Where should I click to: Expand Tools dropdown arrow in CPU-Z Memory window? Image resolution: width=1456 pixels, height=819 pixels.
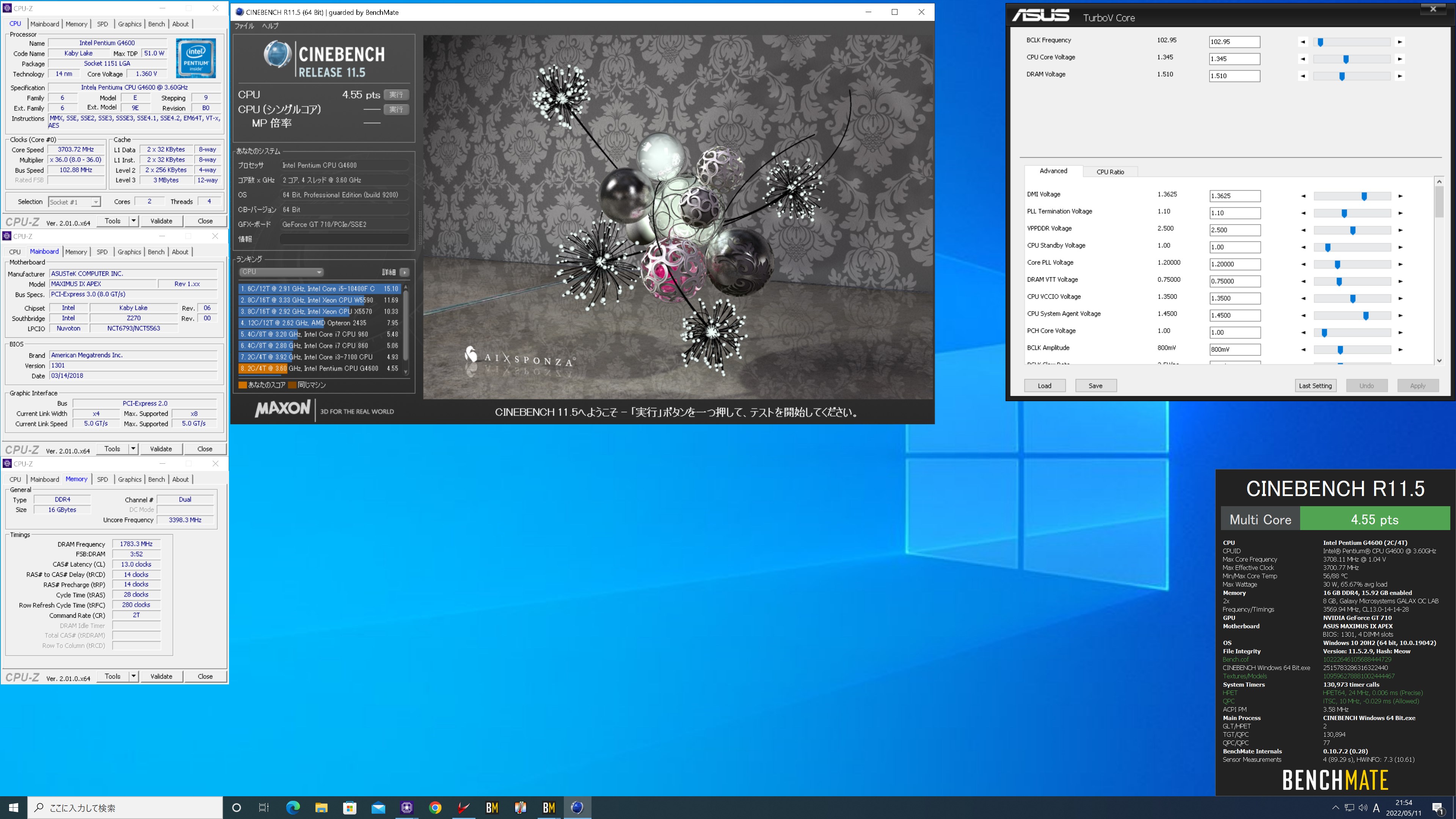coord(133,676)
